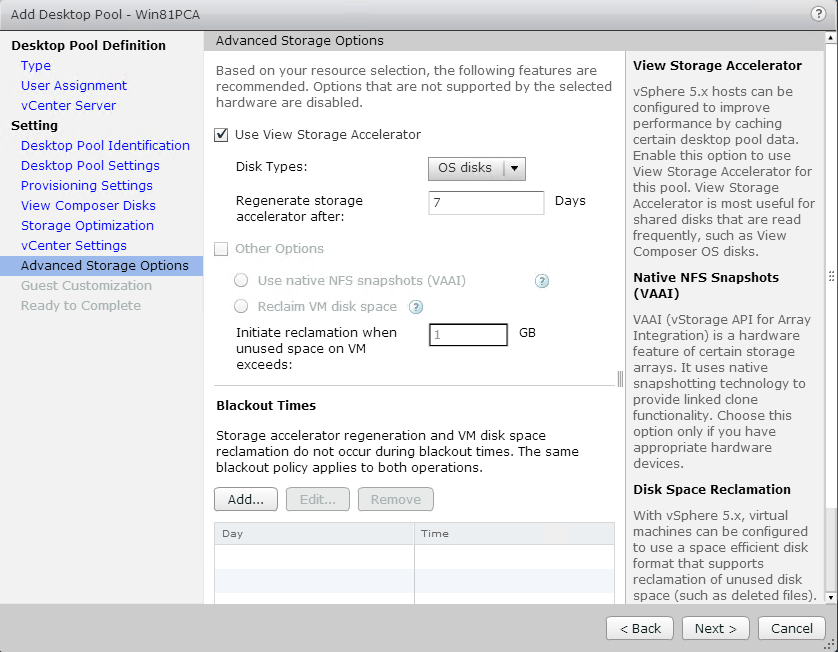This screenshot has height=652, width=838.
Task: Open the vCenter Server step
Action: 68,106
